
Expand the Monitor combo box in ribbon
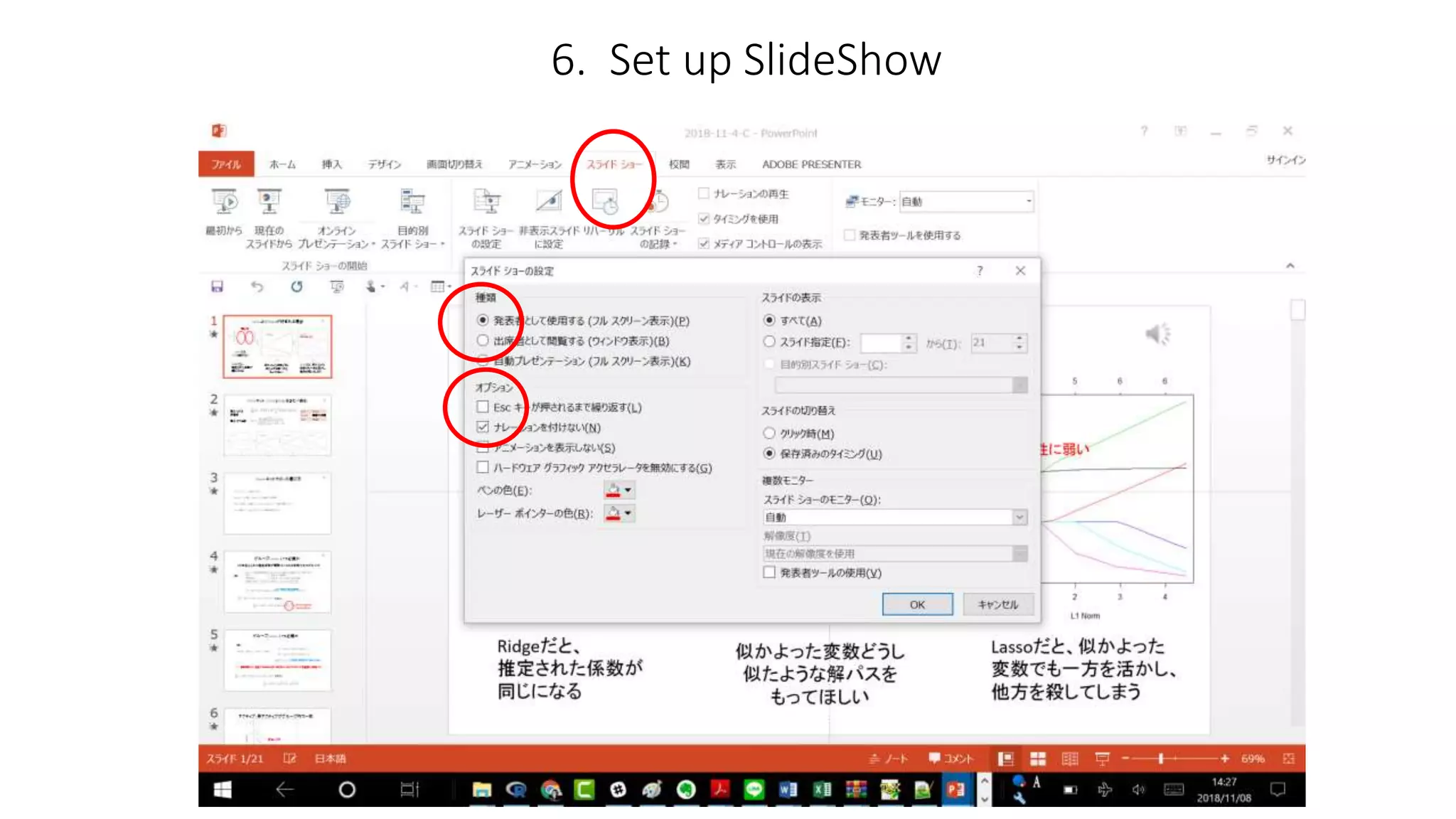point(1028,202)
